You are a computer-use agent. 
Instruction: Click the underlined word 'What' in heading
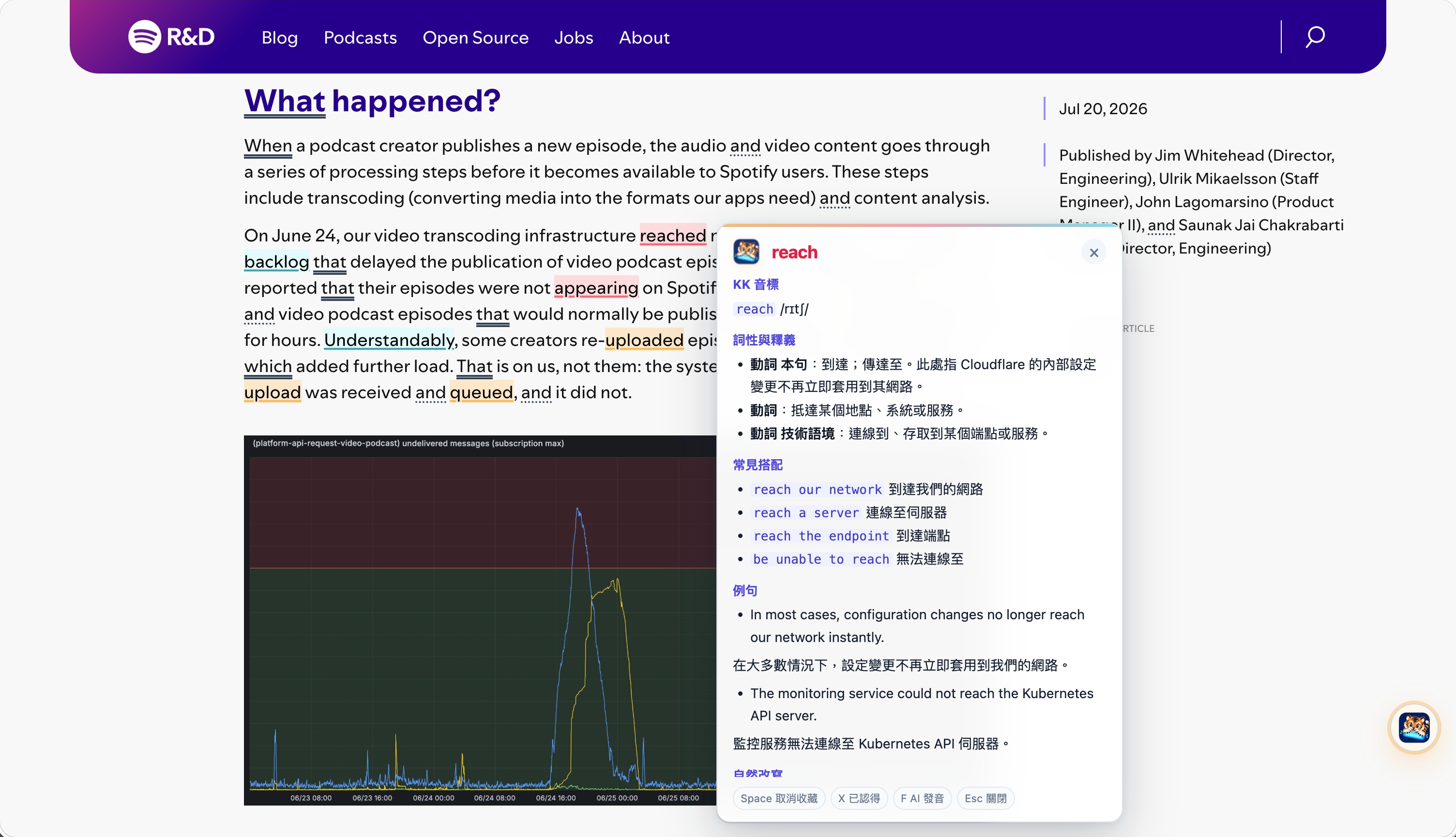point(285,101)
